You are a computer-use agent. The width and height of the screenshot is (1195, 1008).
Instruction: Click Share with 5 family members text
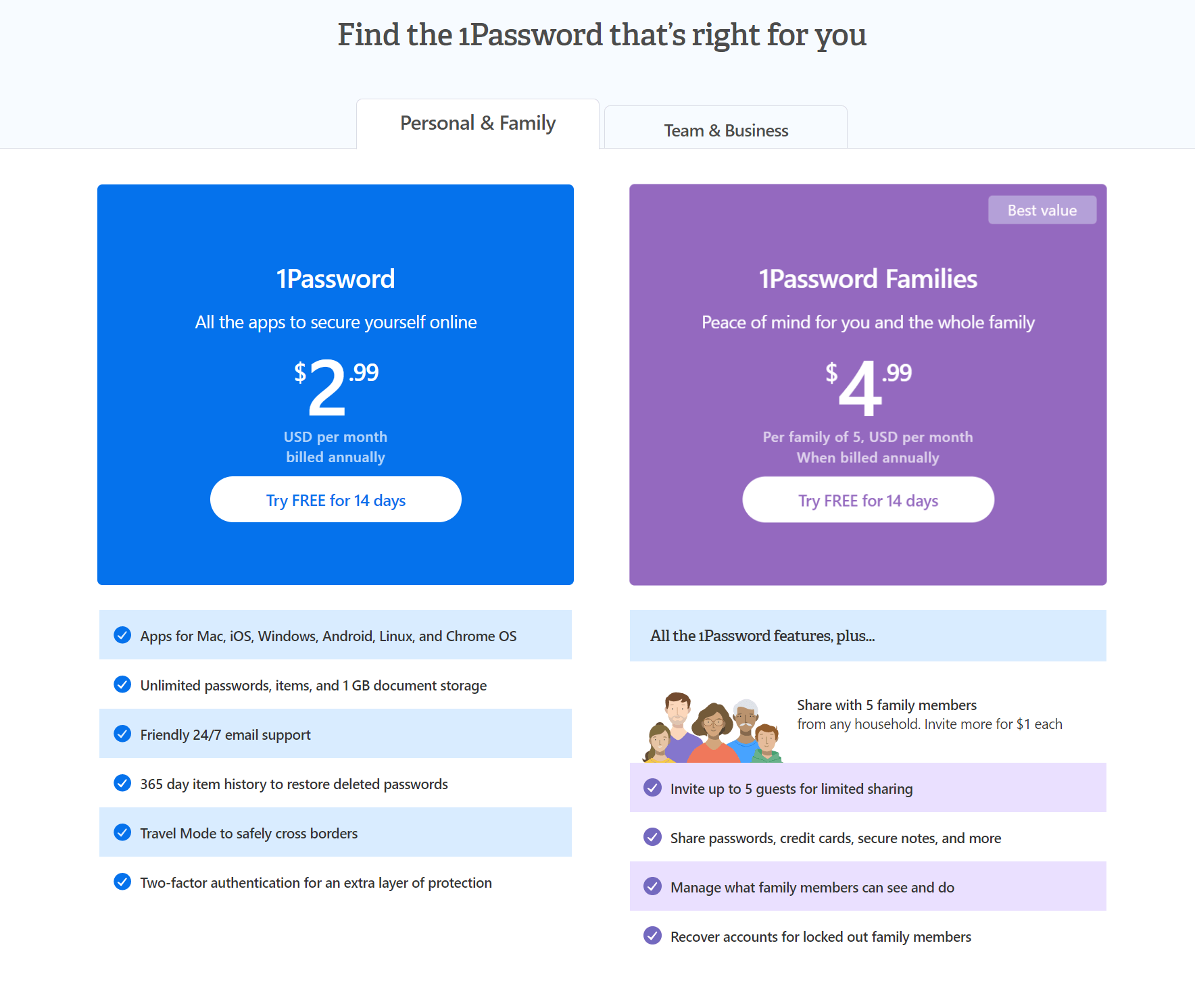click(x=887, y=705)
